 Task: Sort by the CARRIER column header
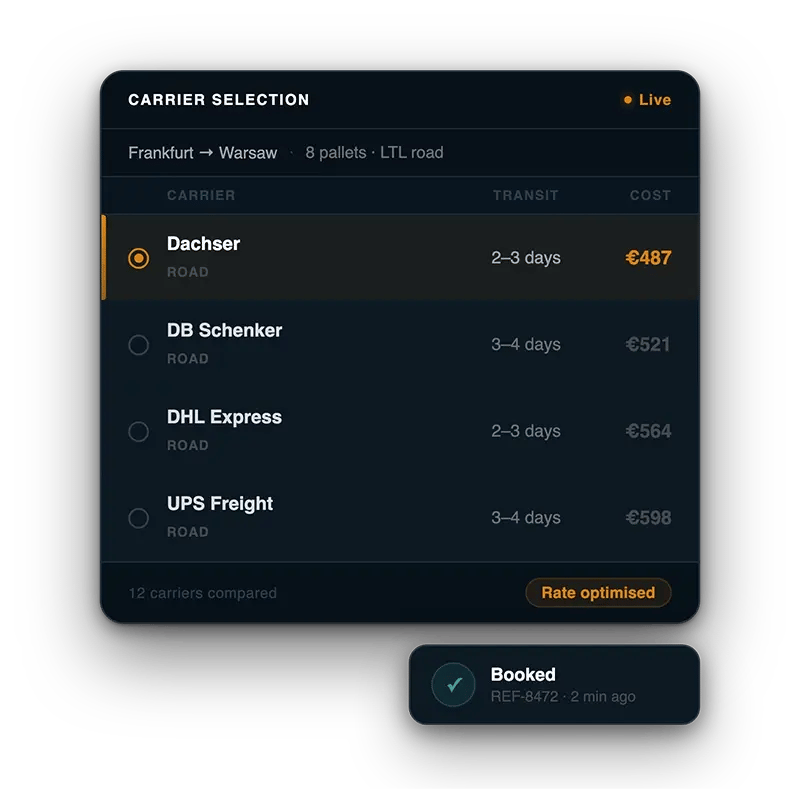[201, 195]
